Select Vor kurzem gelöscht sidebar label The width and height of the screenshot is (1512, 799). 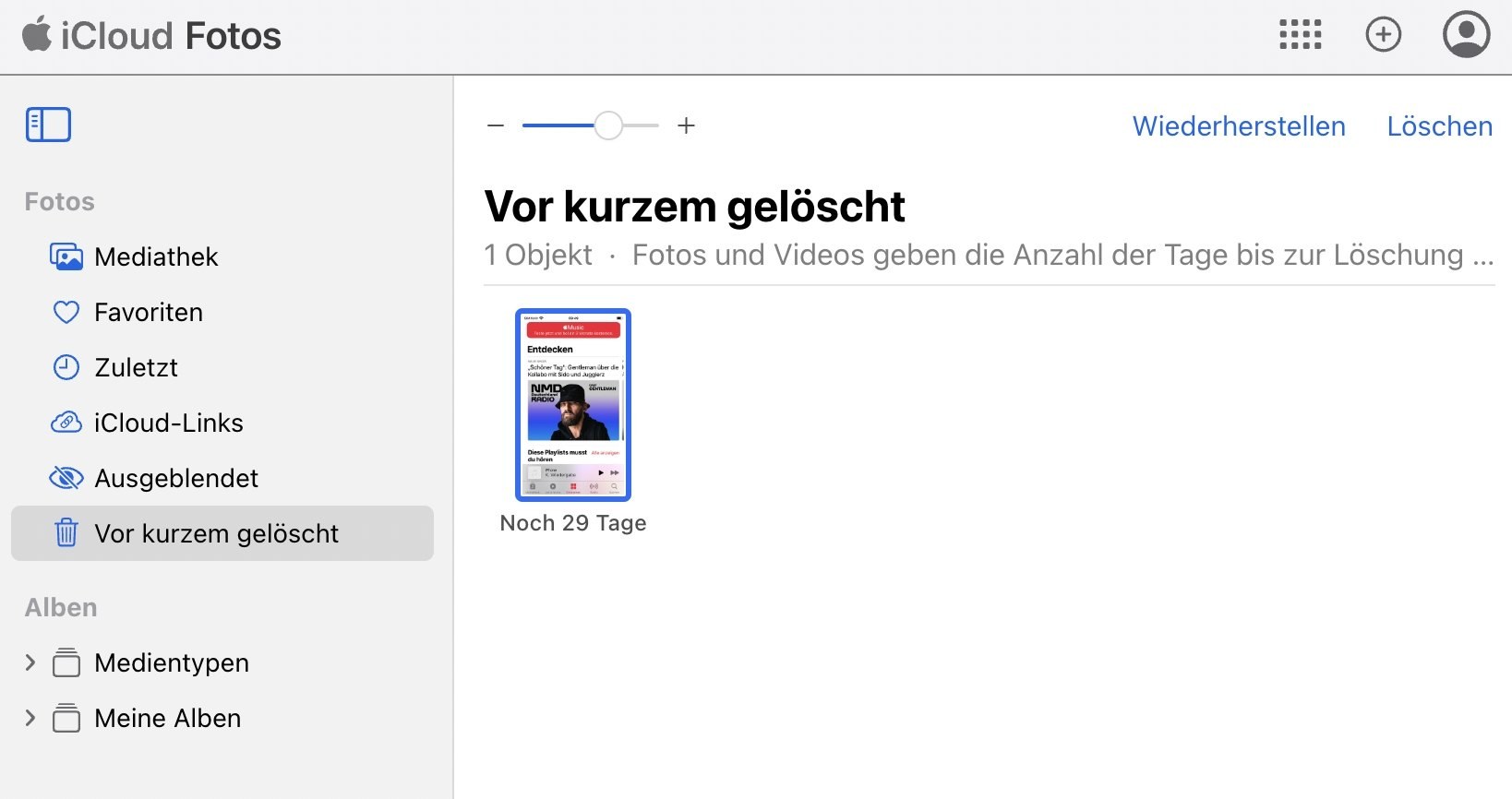[216, 533]
